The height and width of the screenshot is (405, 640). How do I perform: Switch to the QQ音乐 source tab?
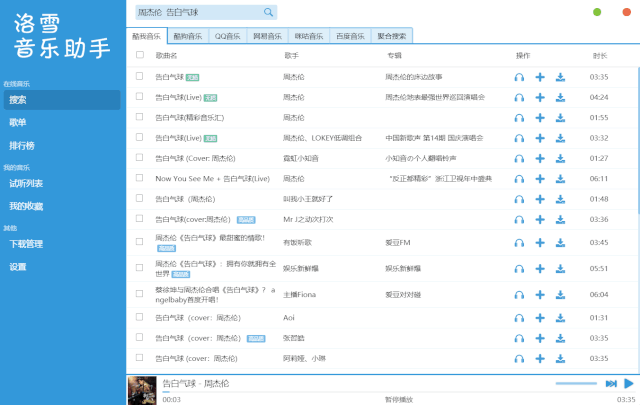point(230,36)
